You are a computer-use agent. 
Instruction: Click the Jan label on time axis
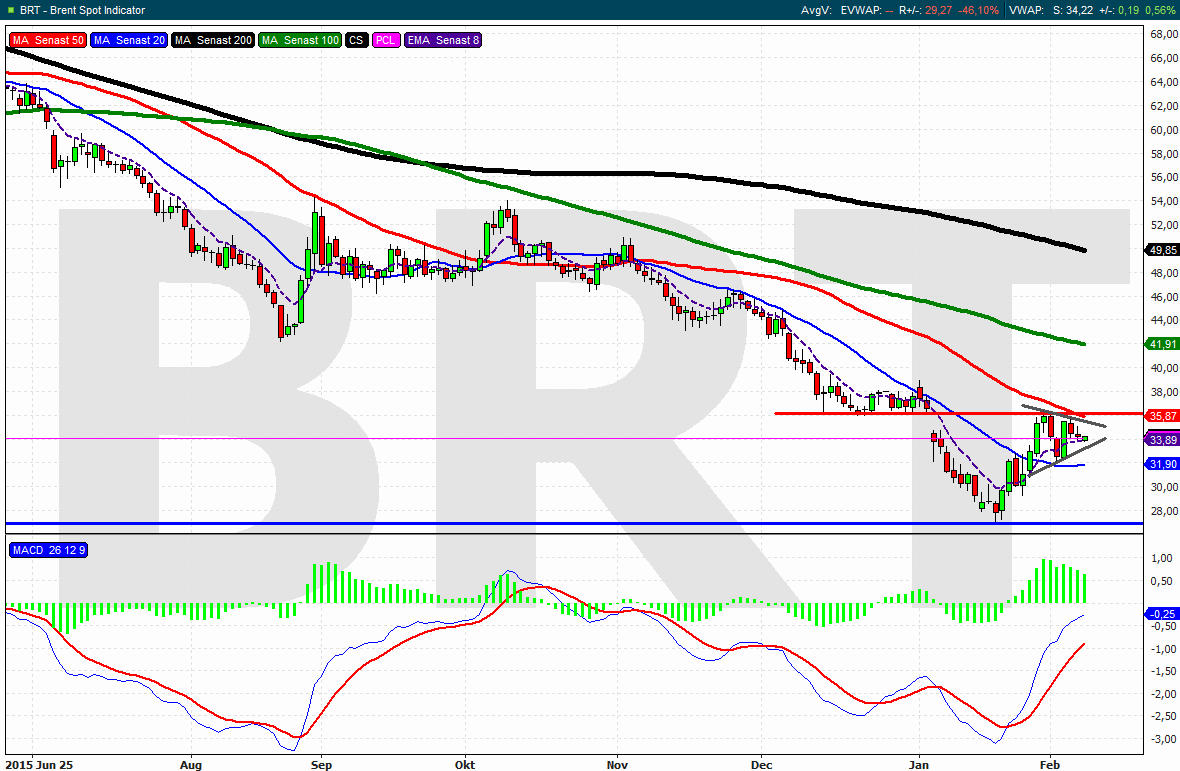919,764
